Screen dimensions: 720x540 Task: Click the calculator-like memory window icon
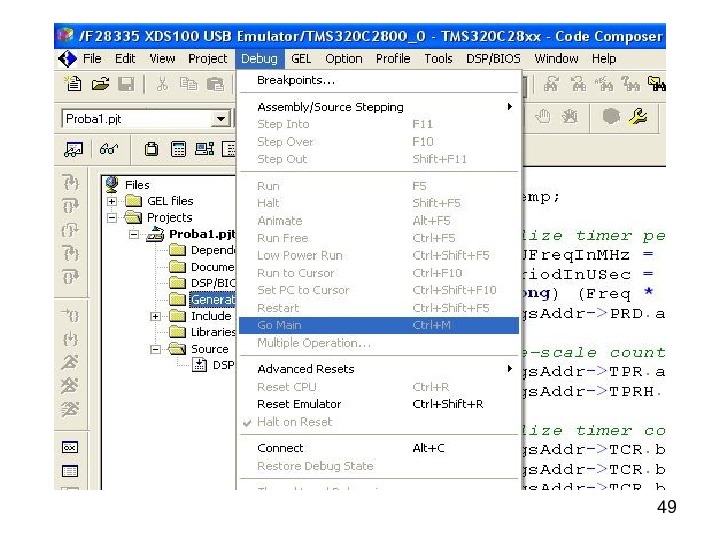click(x=178, y=149)
